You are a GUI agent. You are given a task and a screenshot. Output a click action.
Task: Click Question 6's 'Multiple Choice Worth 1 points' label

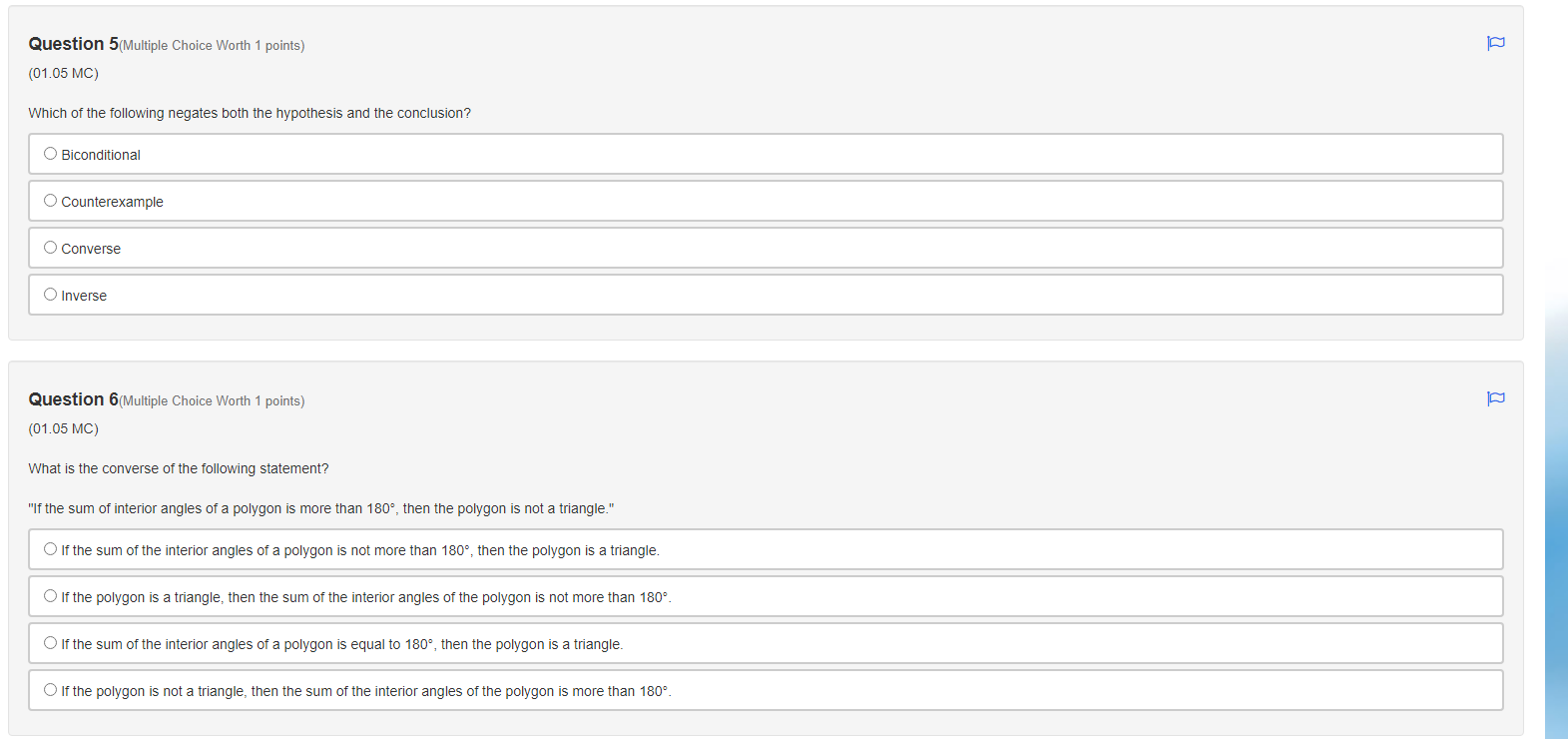pyautogui.click(x=212, y=401)
